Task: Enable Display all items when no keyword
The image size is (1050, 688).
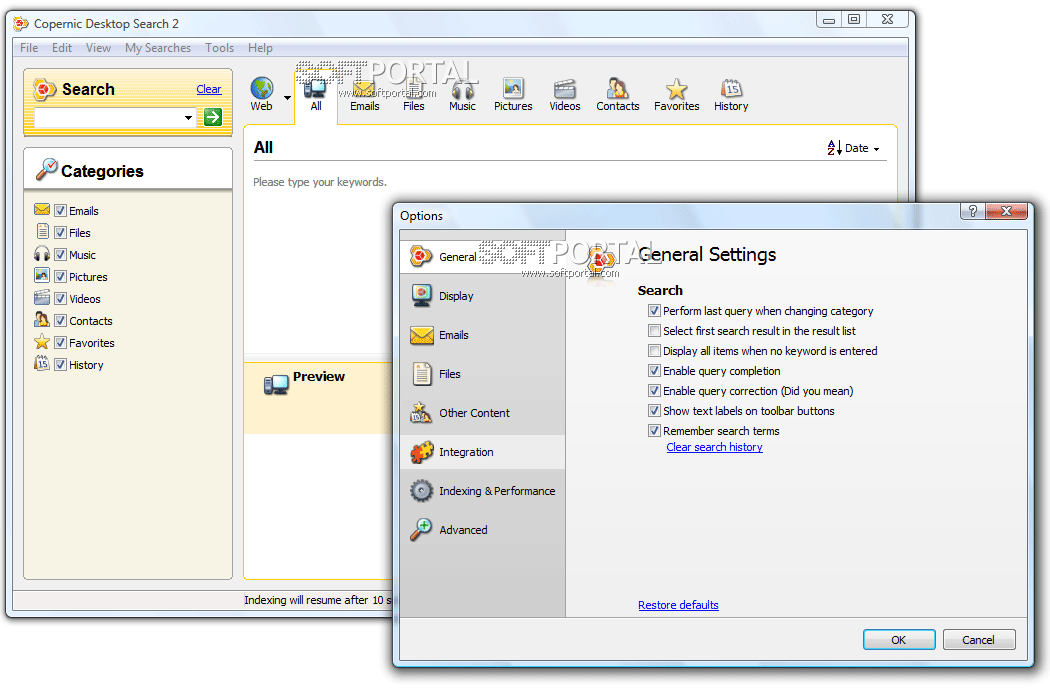Action: tap(654, 351)
